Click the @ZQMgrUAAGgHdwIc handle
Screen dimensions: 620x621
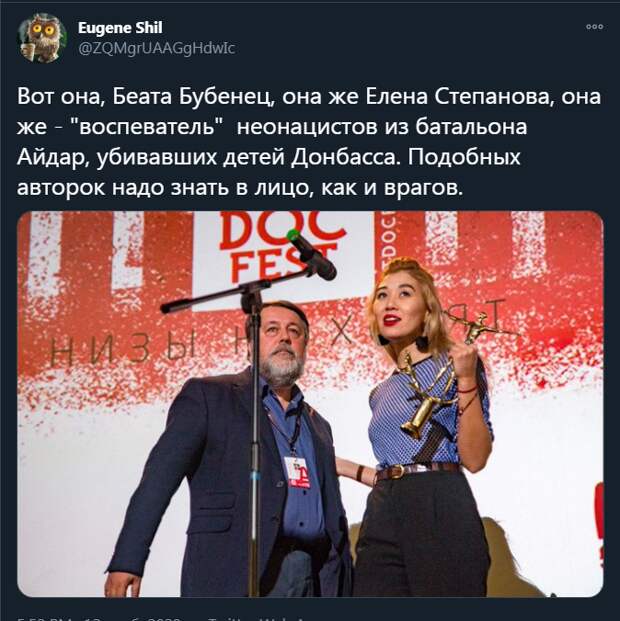[157, 48]
